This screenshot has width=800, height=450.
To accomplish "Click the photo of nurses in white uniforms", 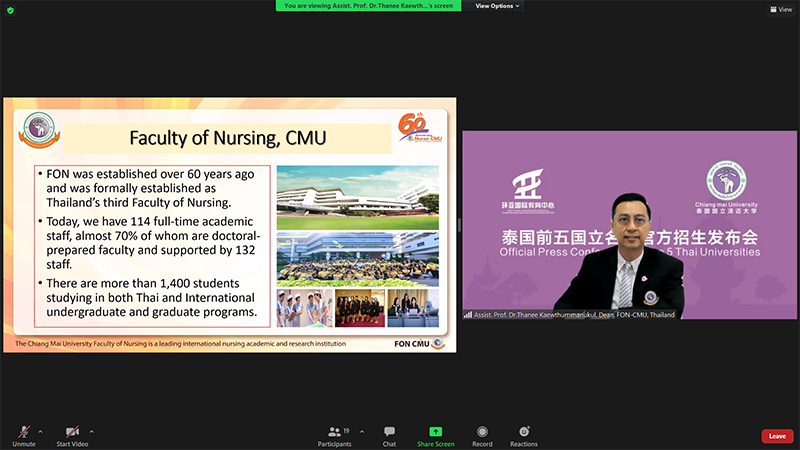I will point(305,308).
